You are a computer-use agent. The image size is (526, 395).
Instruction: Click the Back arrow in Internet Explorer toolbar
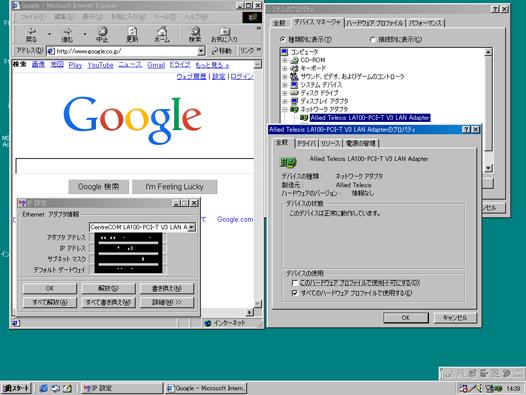click(x=32, y=32)
